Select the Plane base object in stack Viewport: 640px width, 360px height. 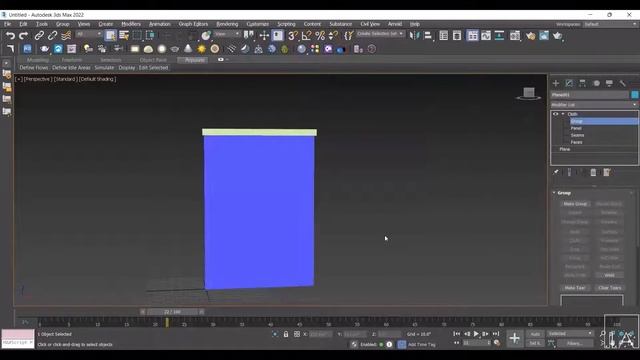pos(565,149)
